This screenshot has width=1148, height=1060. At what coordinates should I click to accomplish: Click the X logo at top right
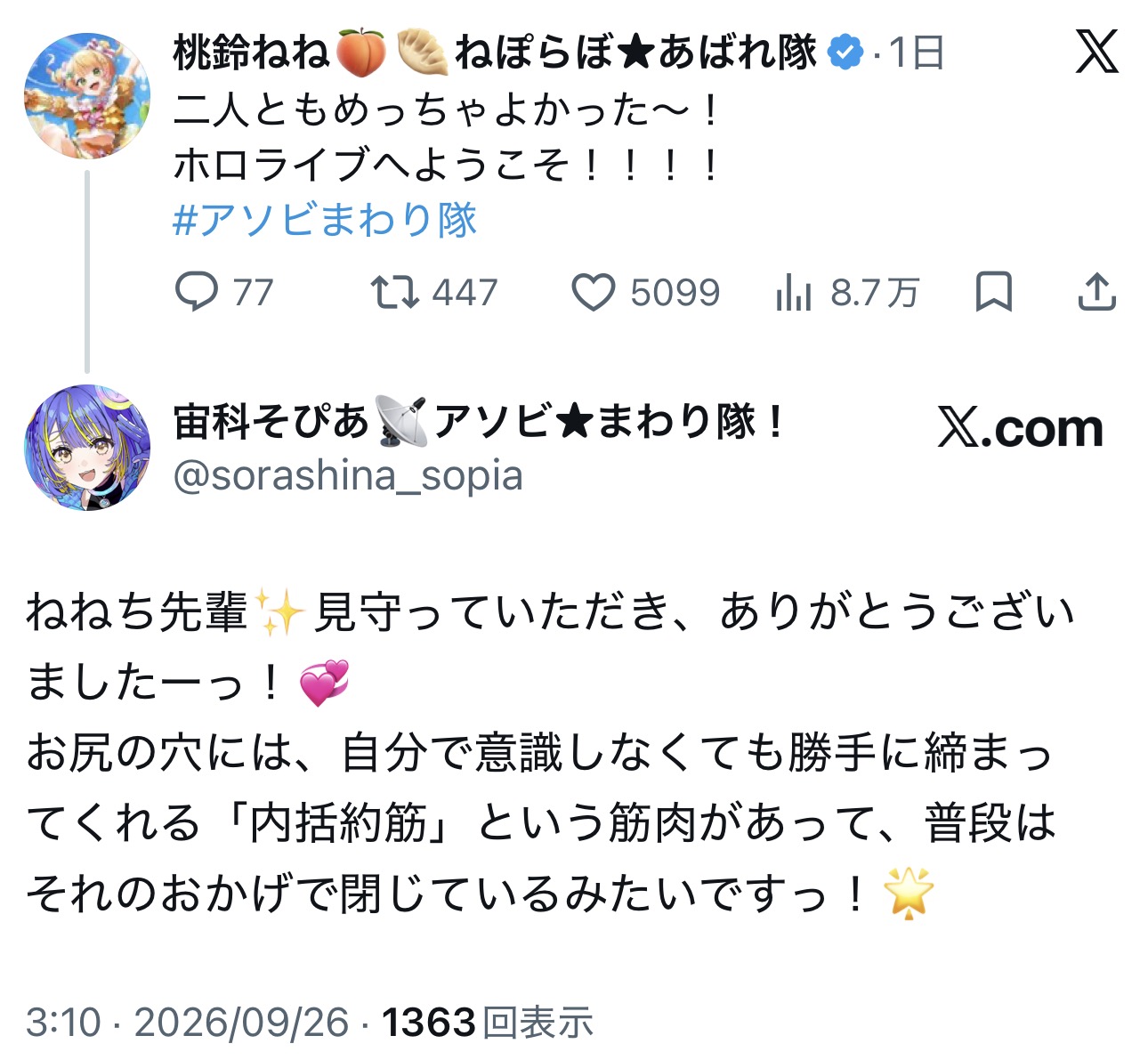click(1096, 52)
